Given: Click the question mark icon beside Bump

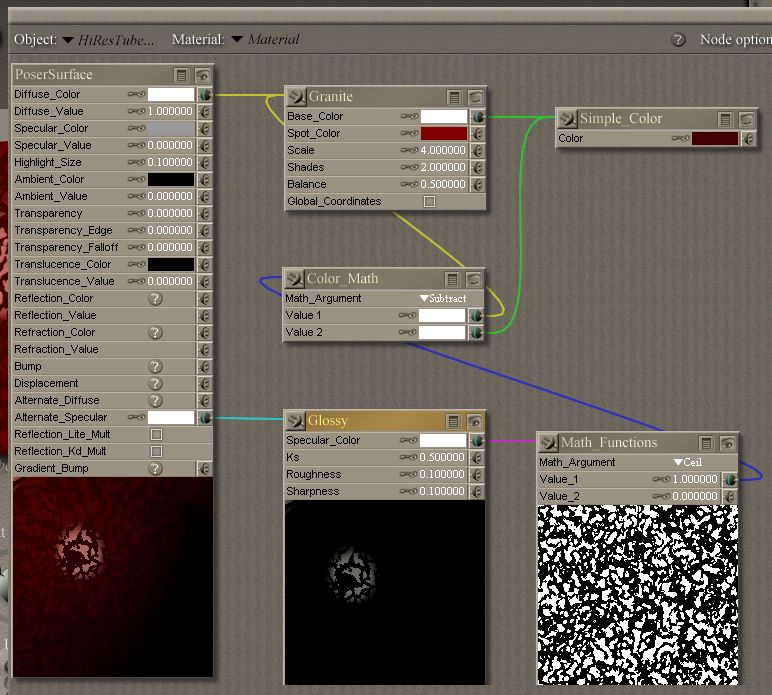Looking at the screenshot, I should click(x=155, y=367).
